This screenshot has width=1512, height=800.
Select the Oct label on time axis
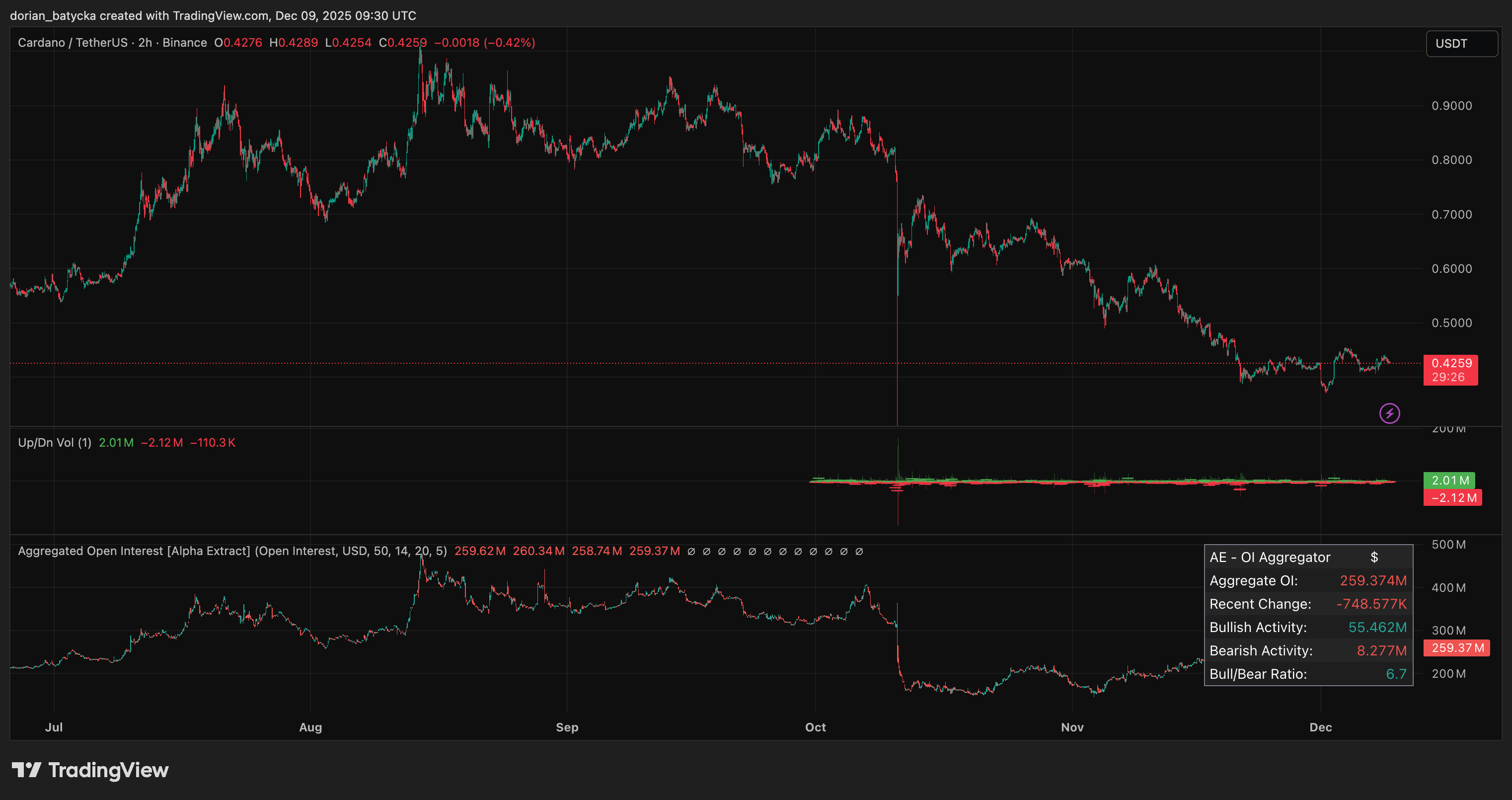(x=815, y=727)
